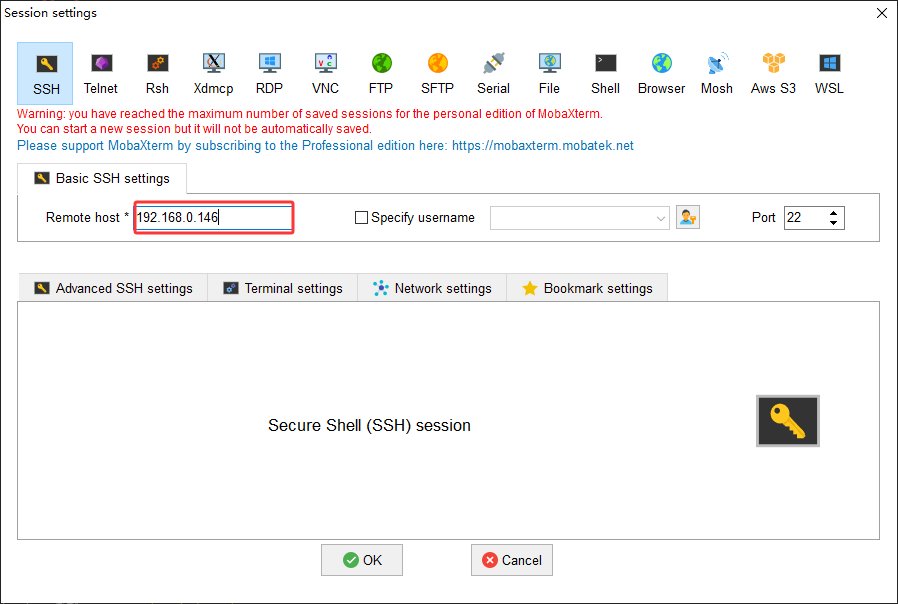Switch to Advanced SSH settings tab

[113, 288]
